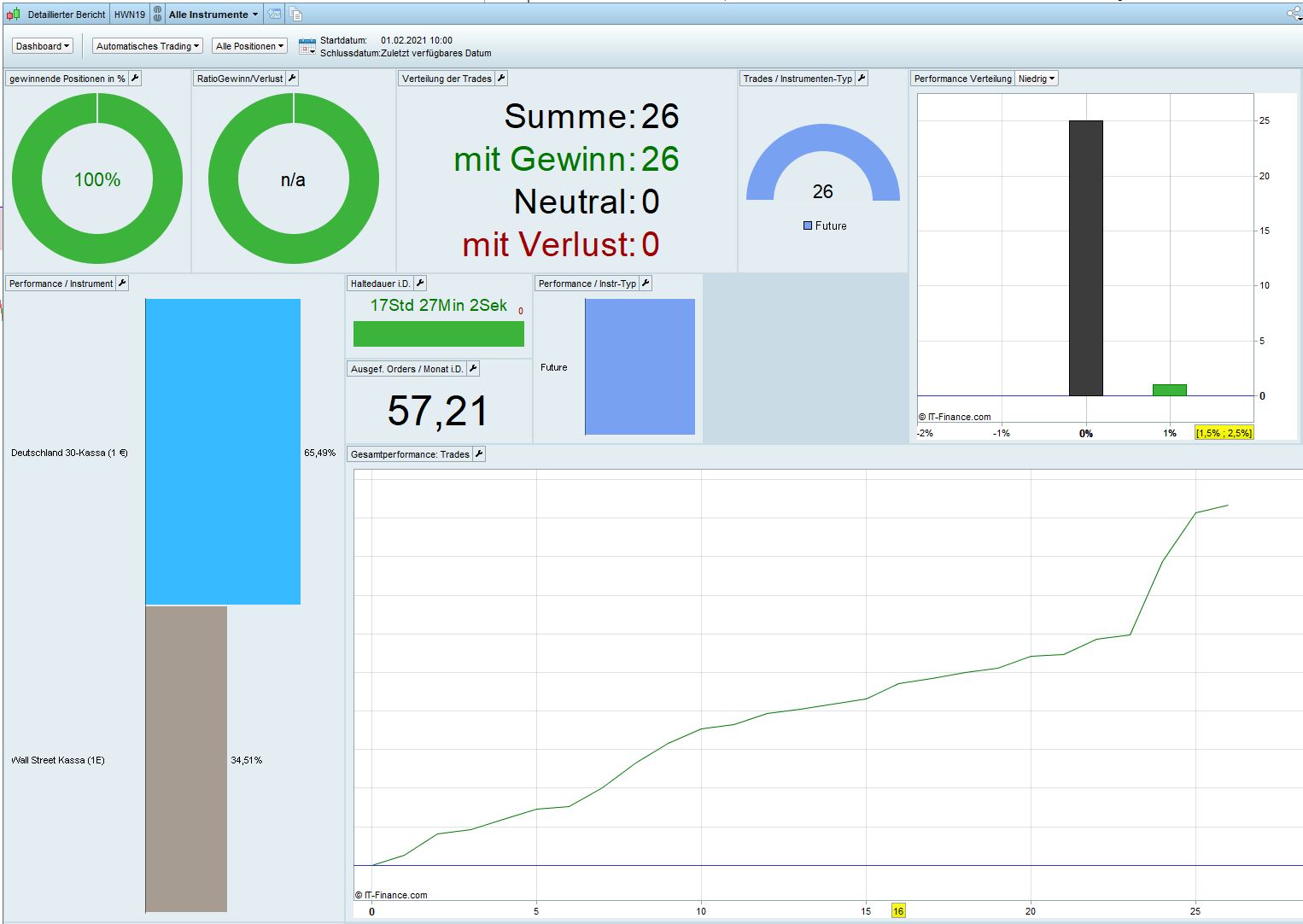Screen dimensions: 1303x924
Task: Click the 17Std 27Min 2Sek holding time
Action: pos(439,305)
